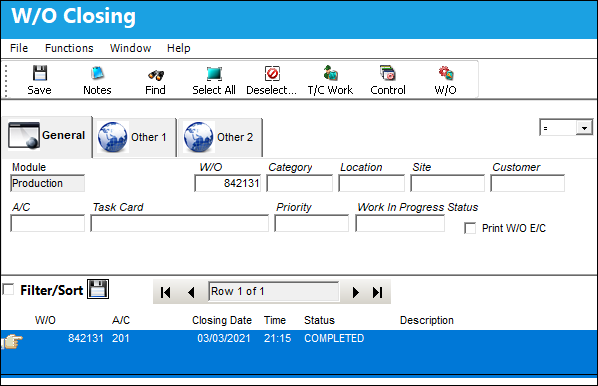Switch to the Other 2 tab
Screen dimensions: 598x386
coord(220,137)
